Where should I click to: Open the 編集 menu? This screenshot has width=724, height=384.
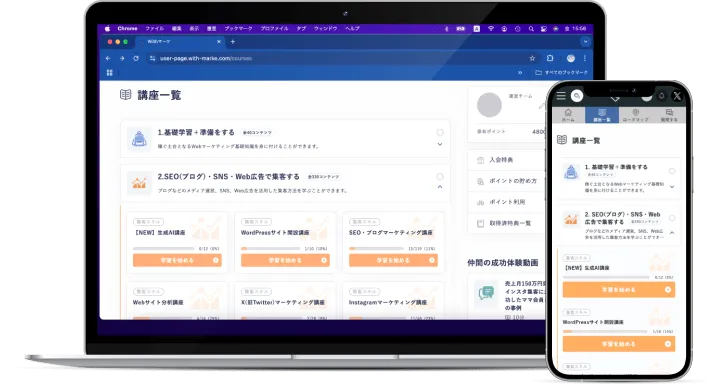pos(176,29)
